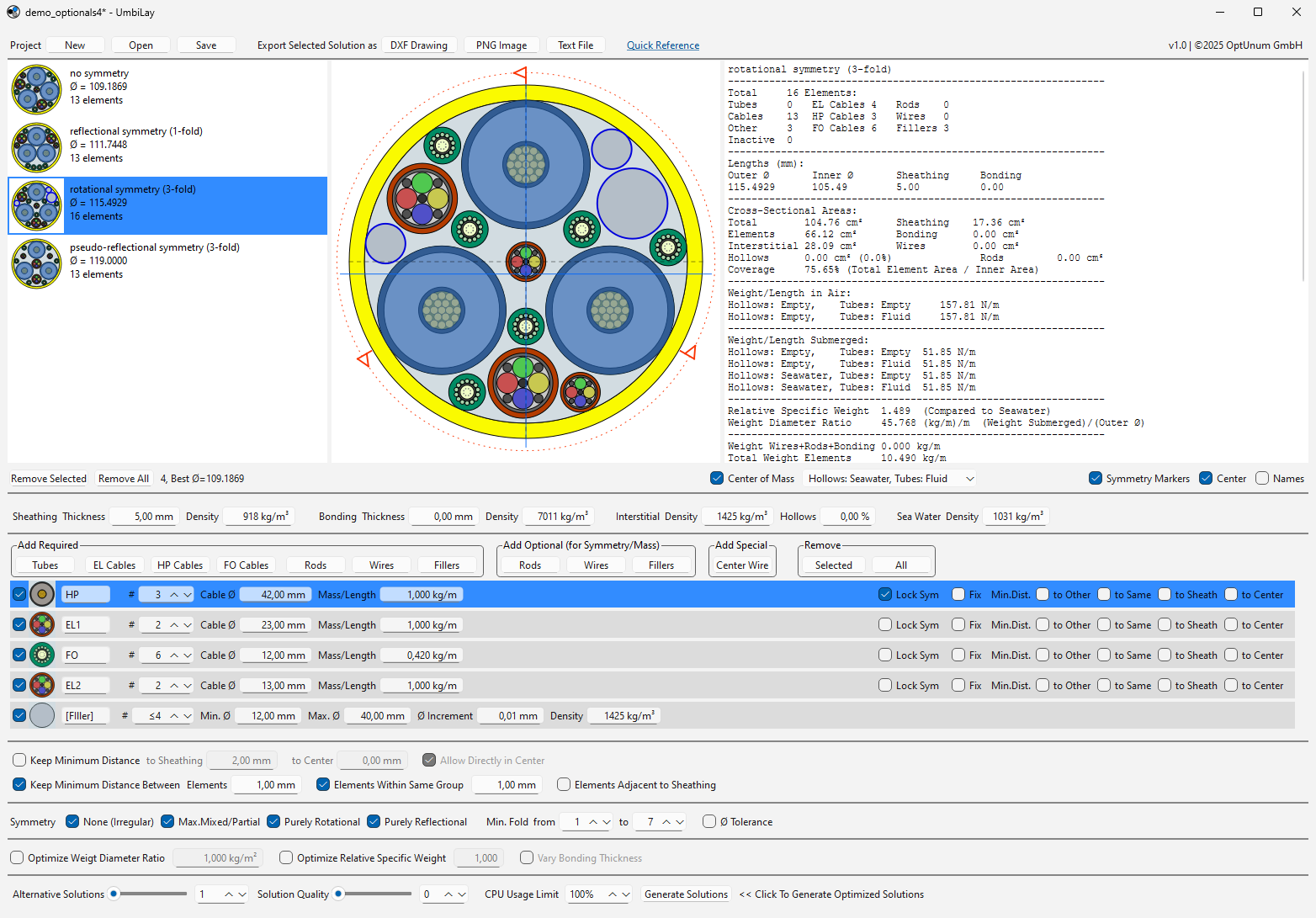Disable the Symmetry Markers checkbox

click(x=1096, y=479)
